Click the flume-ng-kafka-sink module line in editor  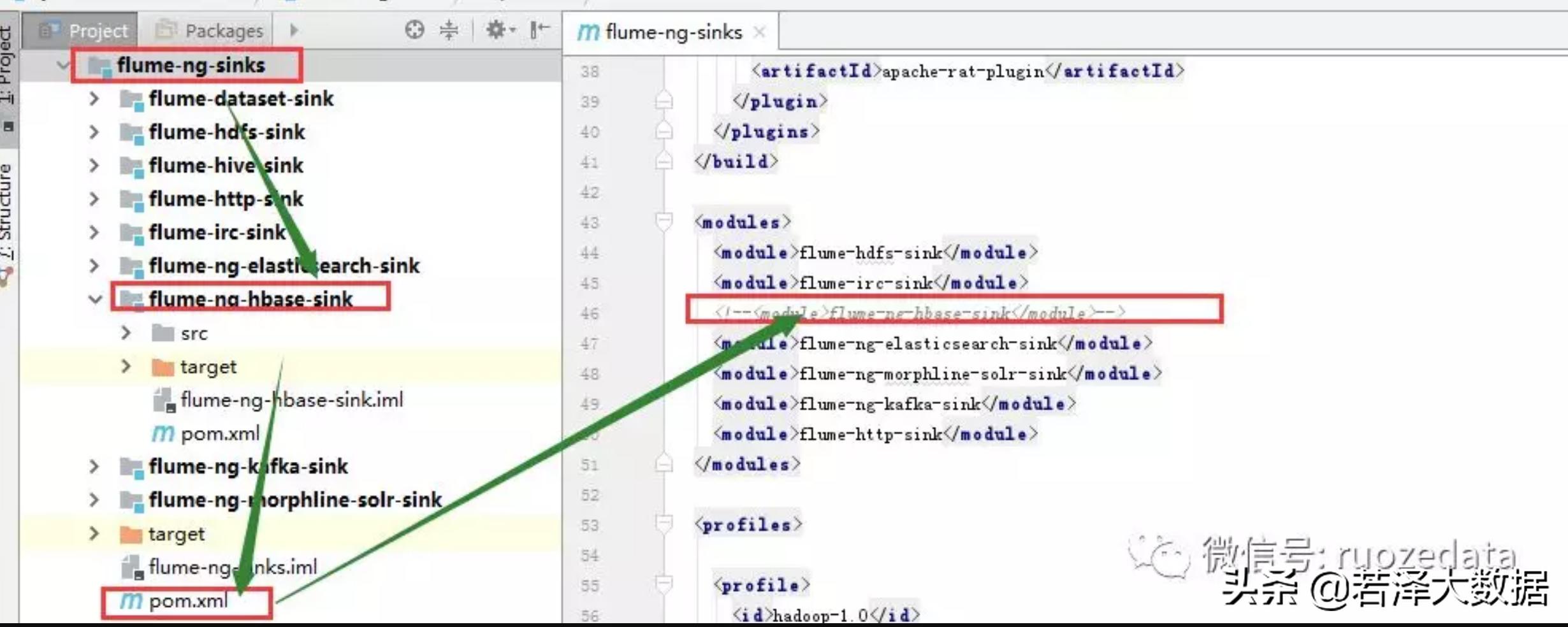click(895, 403)
